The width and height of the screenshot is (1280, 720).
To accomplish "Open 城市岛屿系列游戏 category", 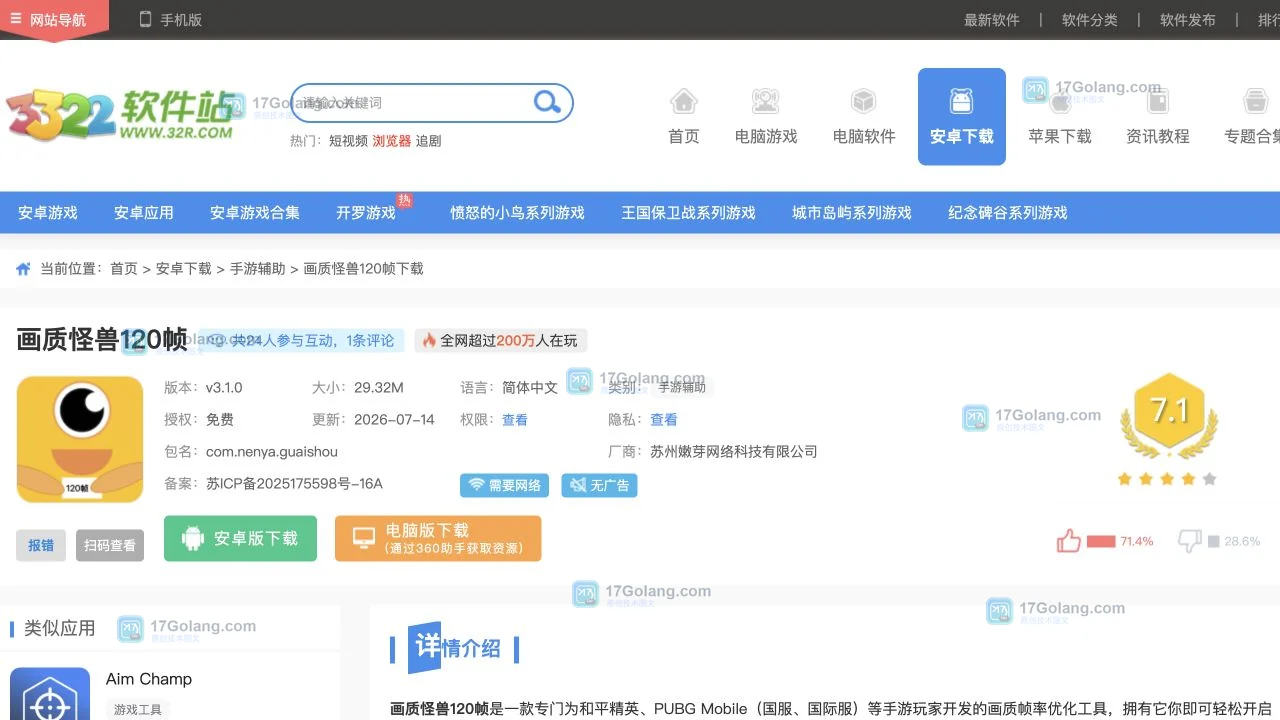I will point(852,213).
